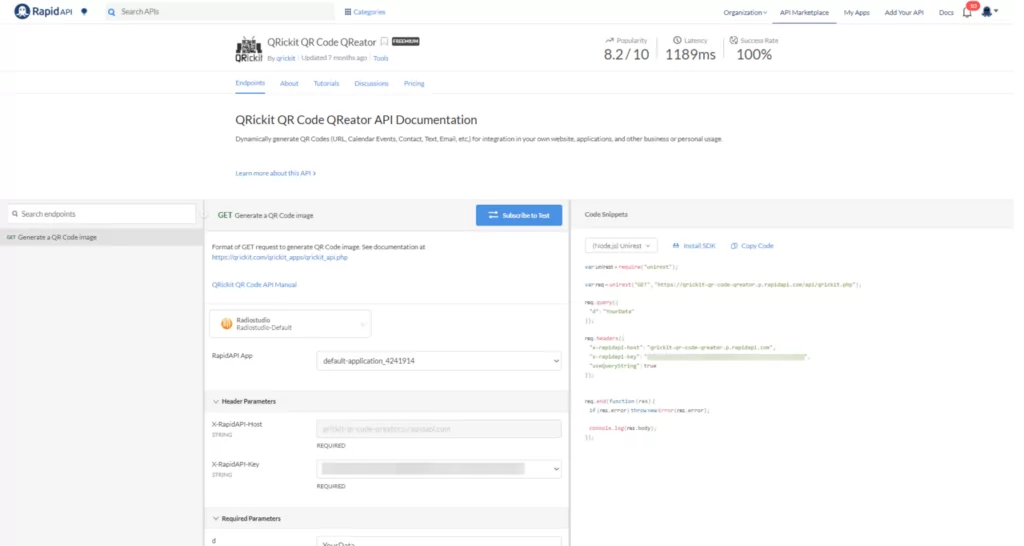Click the Search endpoints field

pos(102,214)
